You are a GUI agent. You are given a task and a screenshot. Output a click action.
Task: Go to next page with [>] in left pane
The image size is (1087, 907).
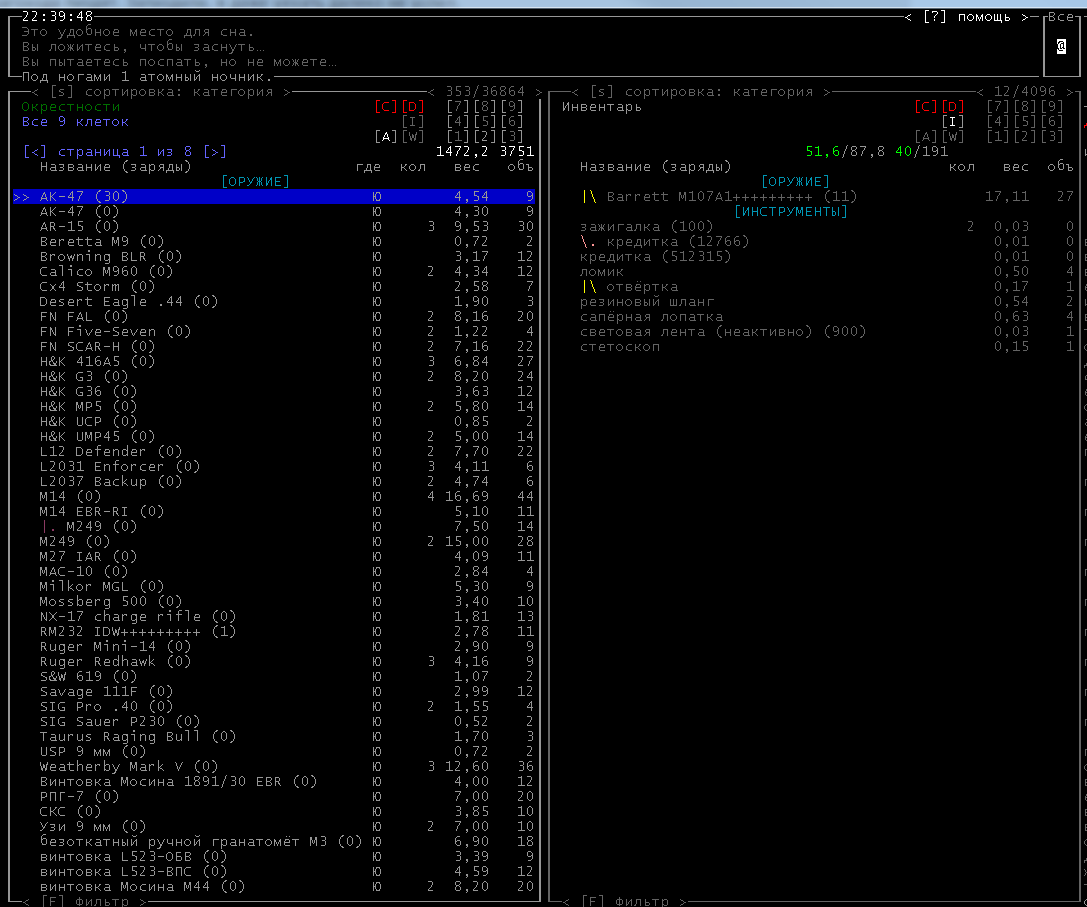click(x=215, y=151)
